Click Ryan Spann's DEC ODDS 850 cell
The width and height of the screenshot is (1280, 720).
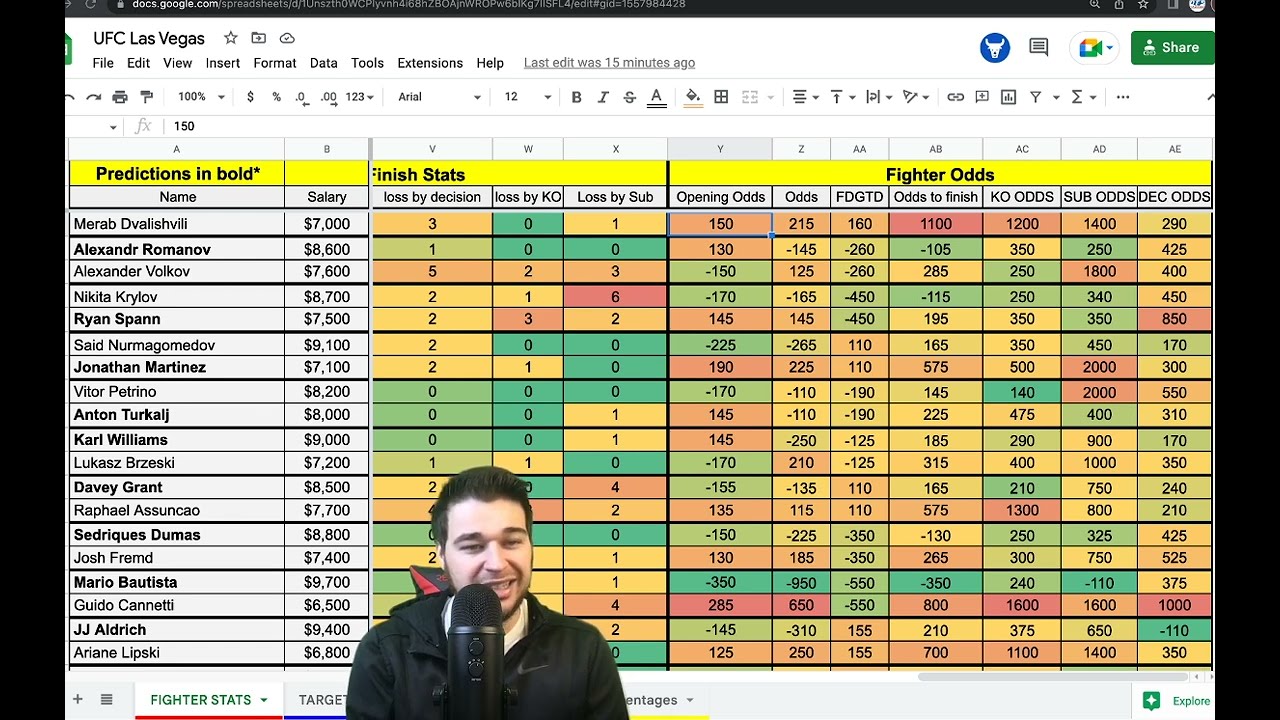coord(1174,319)
